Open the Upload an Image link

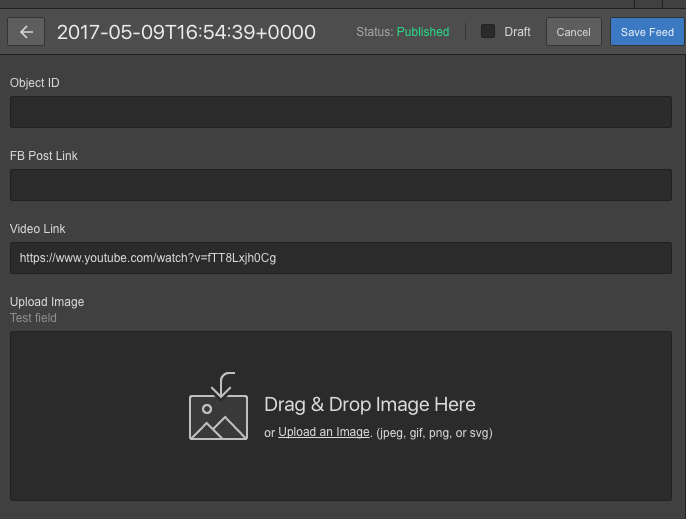pos(324,432)
